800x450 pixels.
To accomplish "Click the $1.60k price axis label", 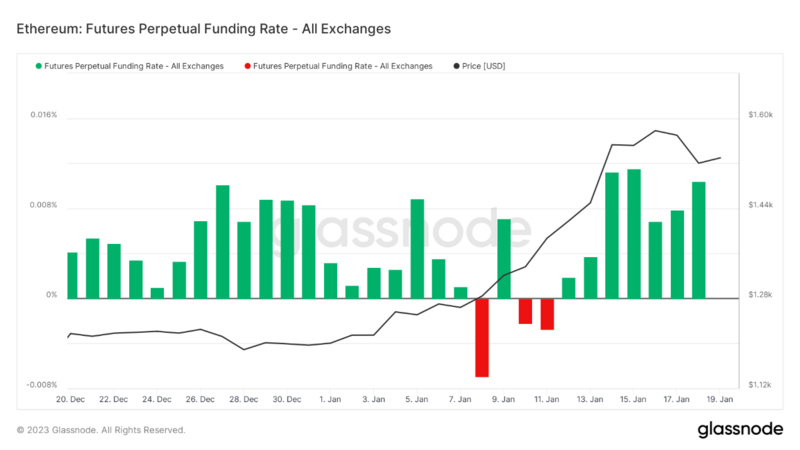I will [x=760, y=115].
